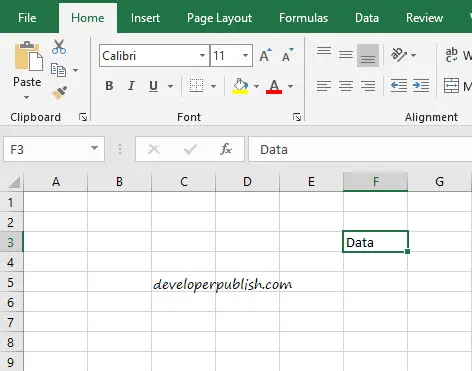
Task: Cancel entry with X in formula bar
Action: 154,149
